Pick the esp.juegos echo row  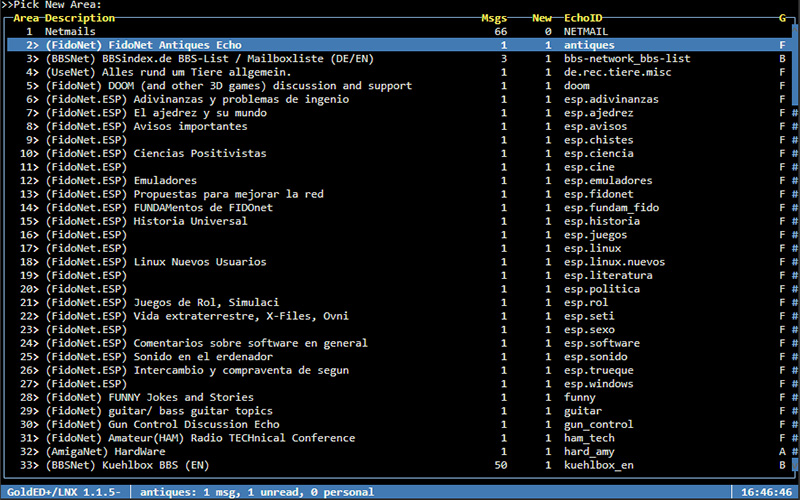point(399,235)
